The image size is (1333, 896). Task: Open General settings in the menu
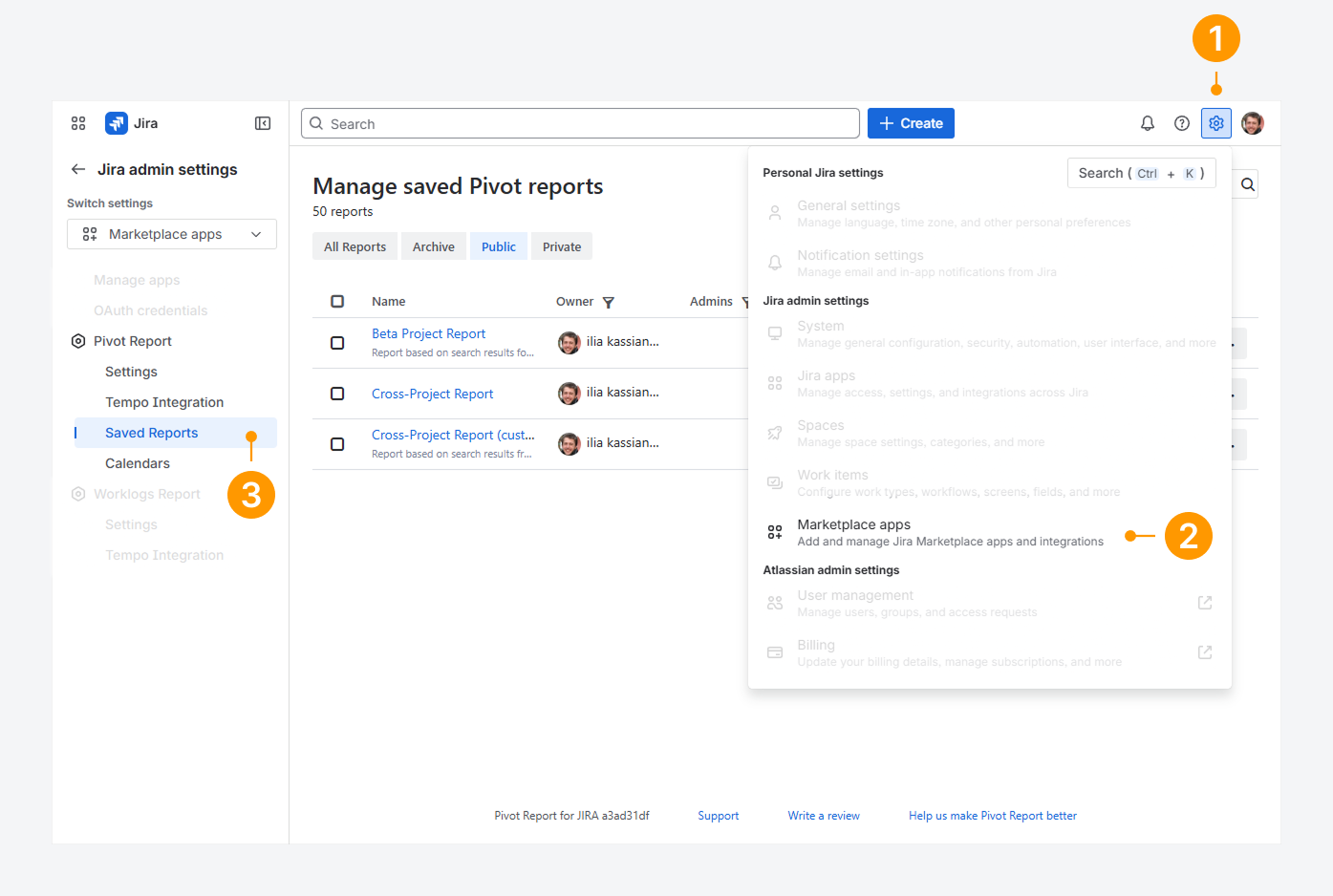[x=990, y=213]
